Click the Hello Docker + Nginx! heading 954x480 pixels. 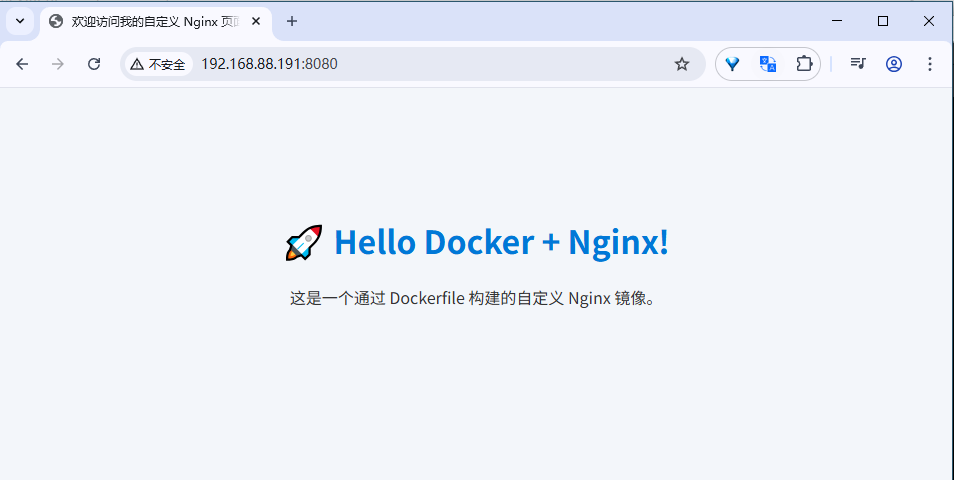tap(477, 242)
